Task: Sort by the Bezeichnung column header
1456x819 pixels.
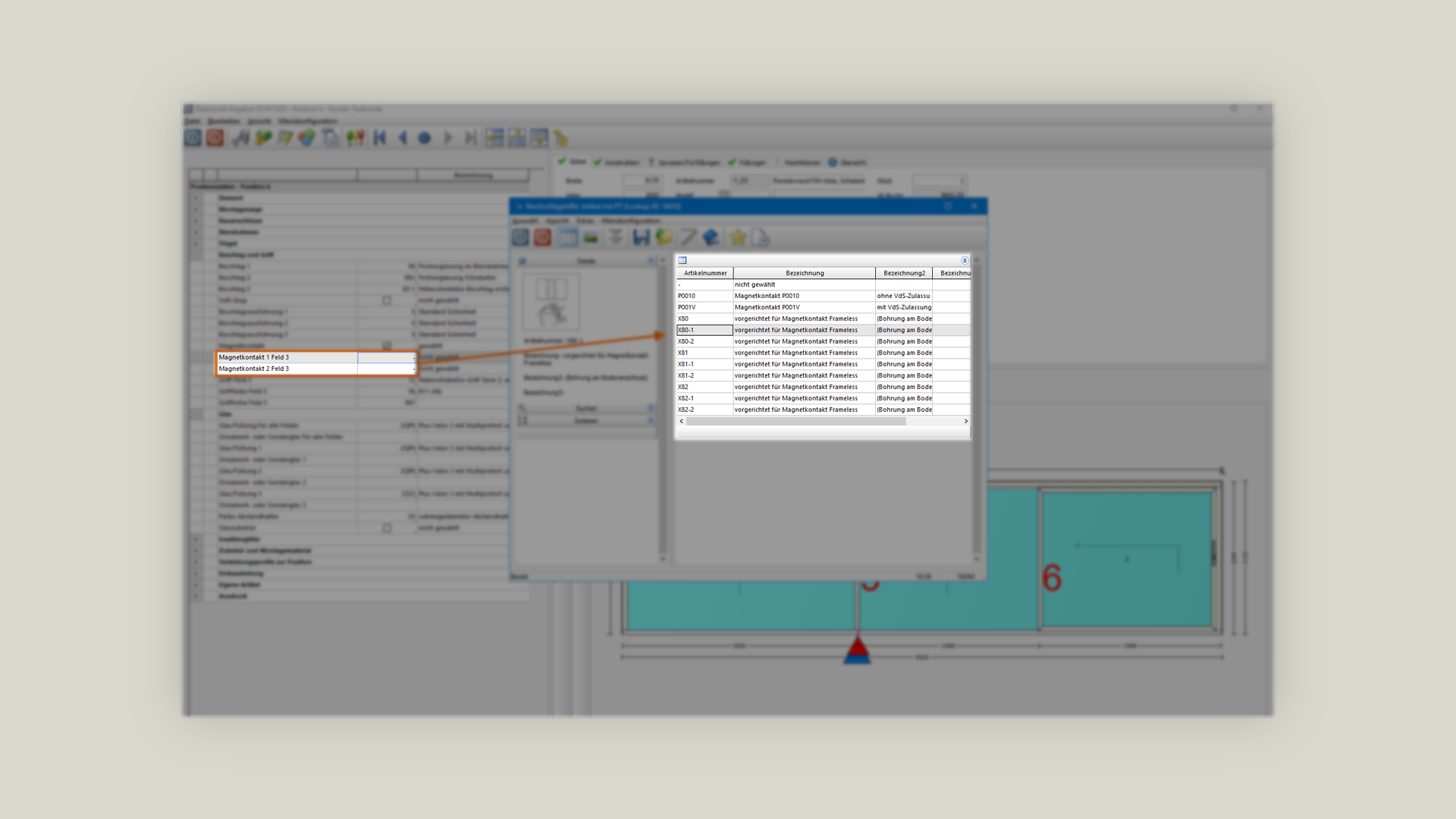Action: (x=805, y=273)
